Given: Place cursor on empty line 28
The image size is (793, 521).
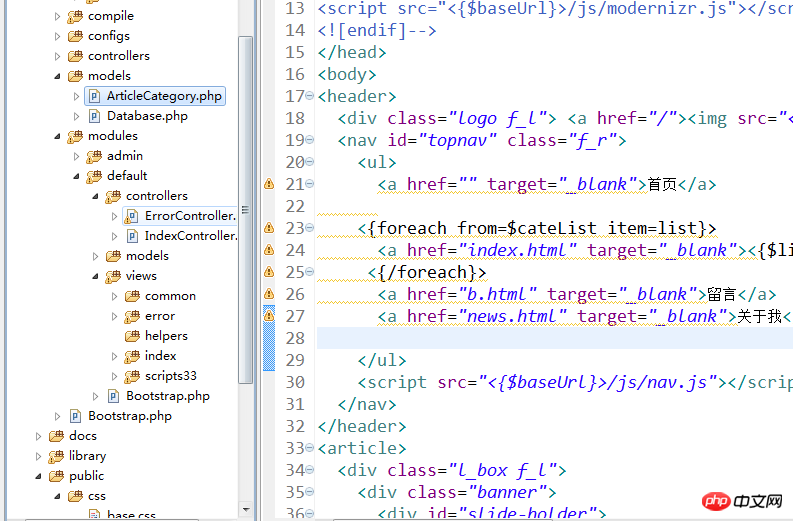Looking at the screenshot, I should click(x=555, y=338).
